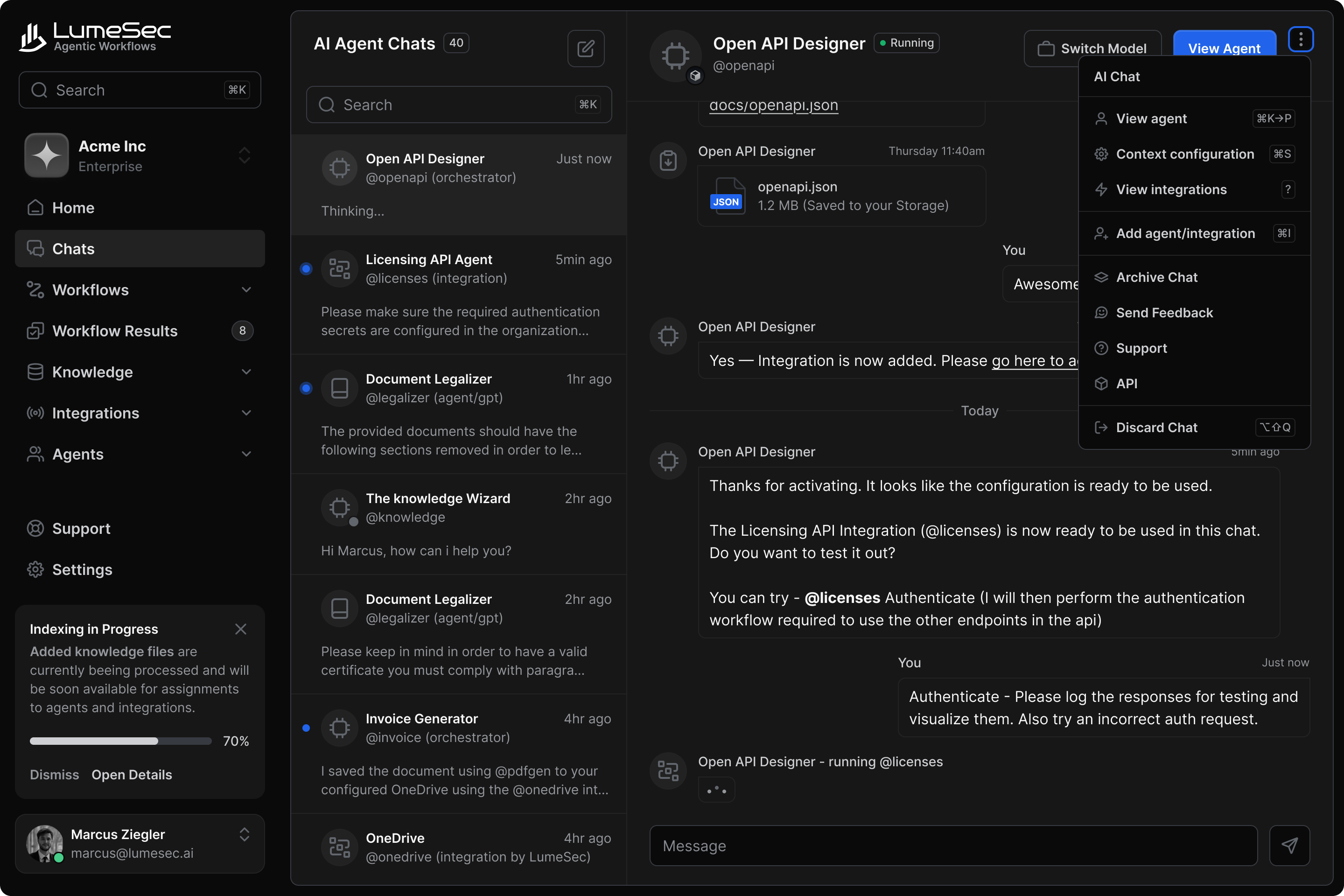The image size is (1344, 896).
Task: Open the three-dot more options menu
Action: pos(1301,39)
